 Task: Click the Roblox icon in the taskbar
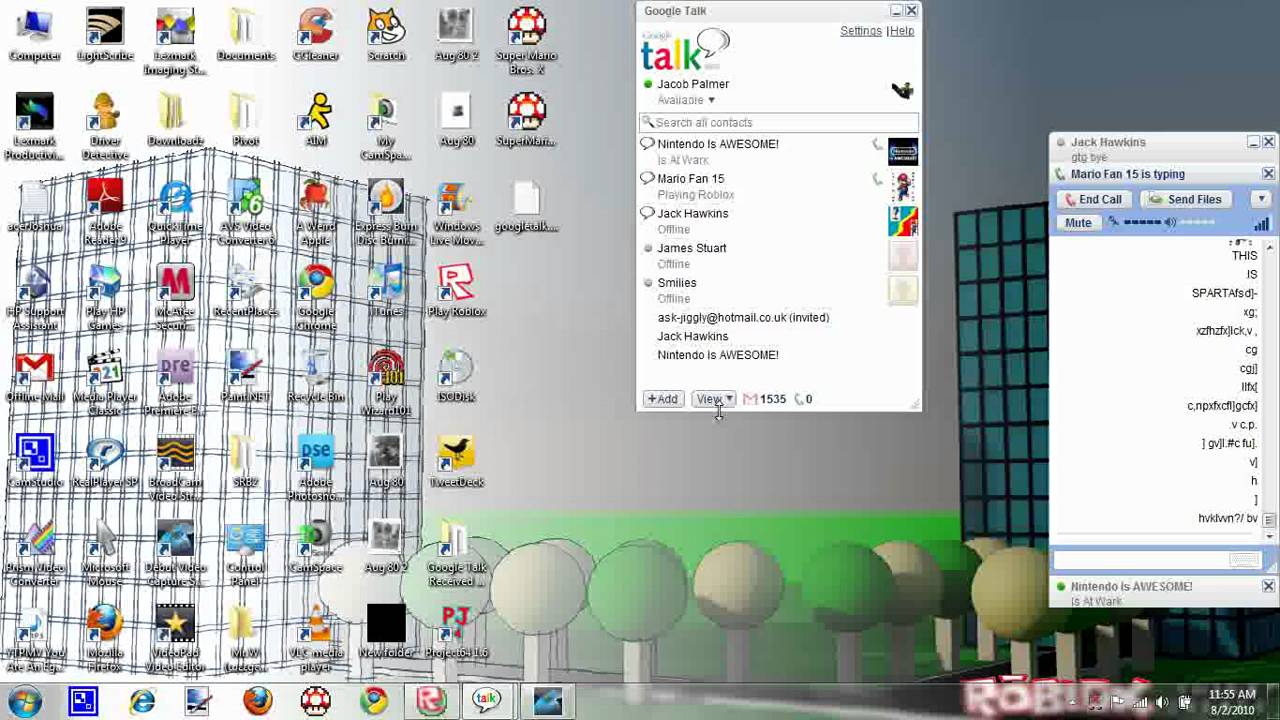click(431, 700)
